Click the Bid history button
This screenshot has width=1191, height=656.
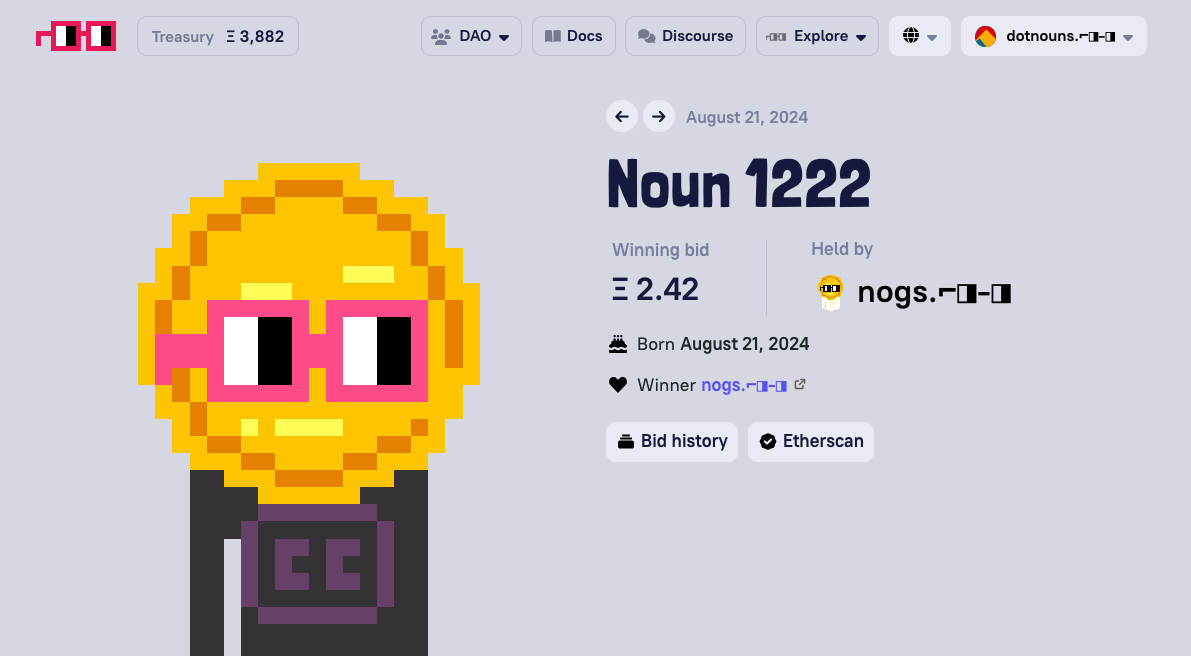point(671,441)
